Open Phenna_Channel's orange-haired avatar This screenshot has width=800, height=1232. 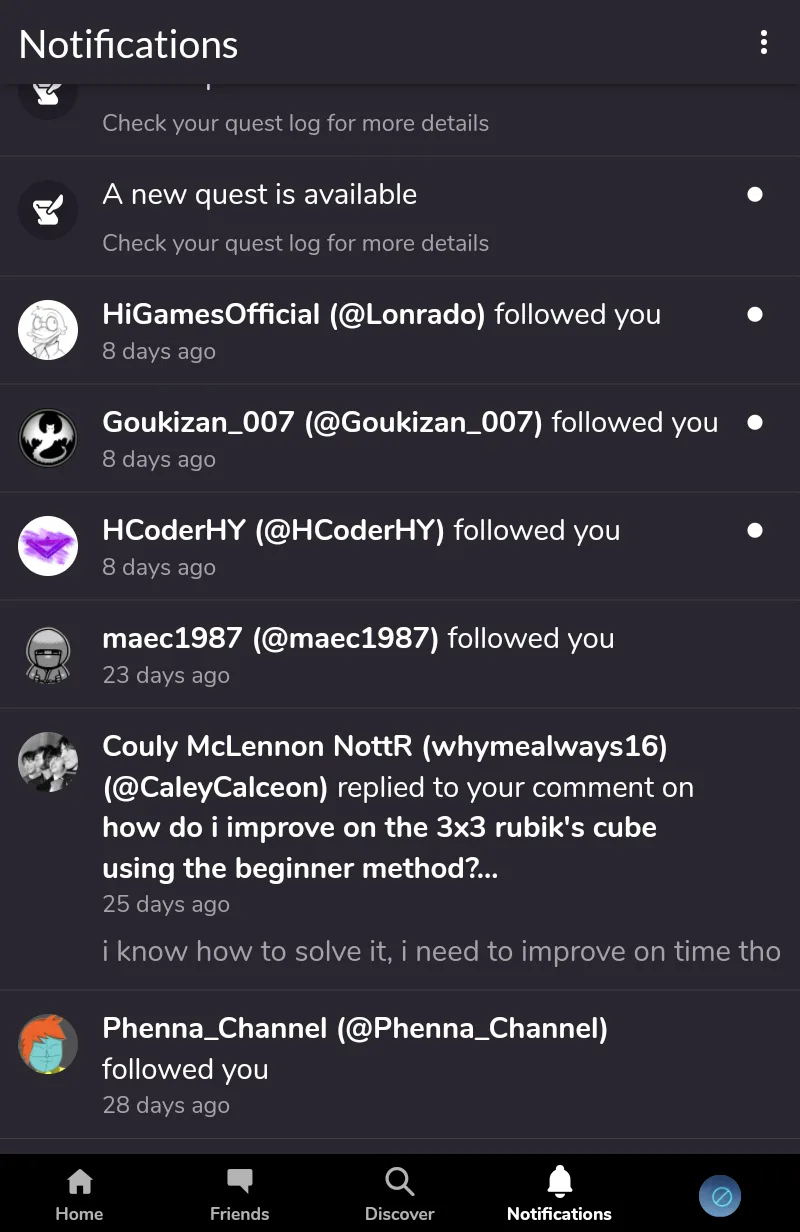click(48, 1044)
